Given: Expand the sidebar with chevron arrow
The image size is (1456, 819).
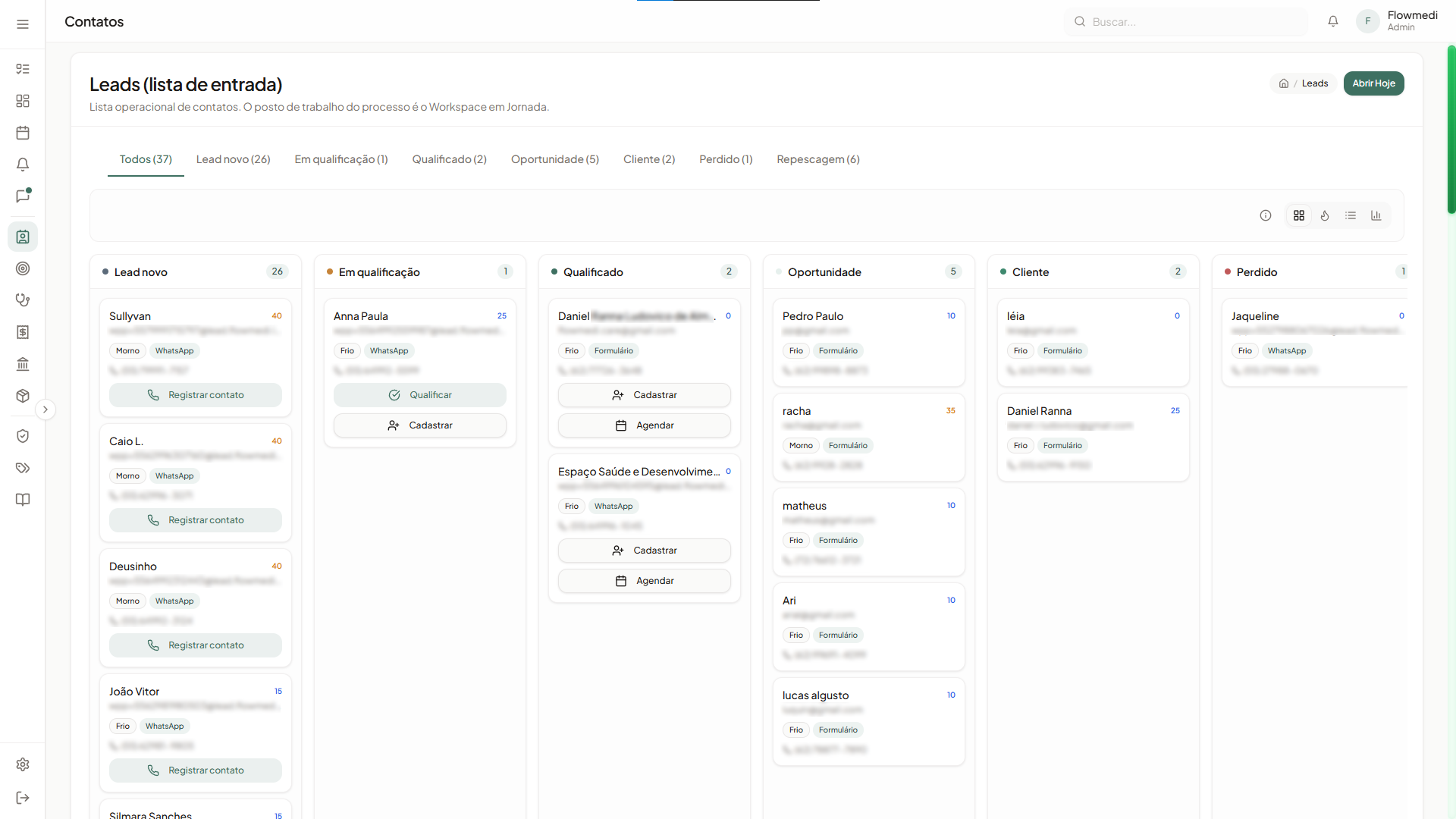Looking at the screenshot, I should pyautogui.click(x=45, y=409).
